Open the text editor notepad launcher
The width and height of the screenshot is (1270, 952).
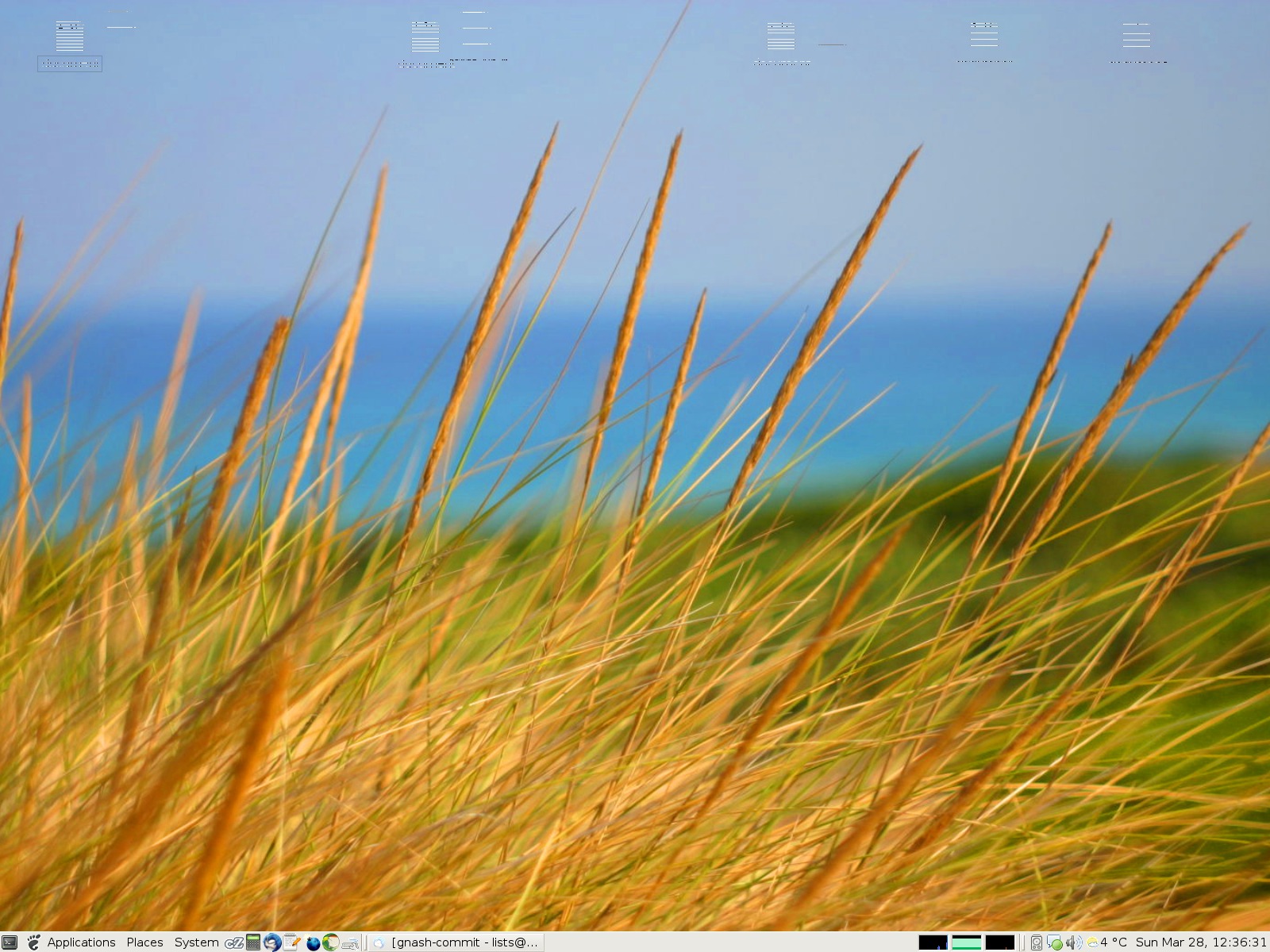(292, 942)
